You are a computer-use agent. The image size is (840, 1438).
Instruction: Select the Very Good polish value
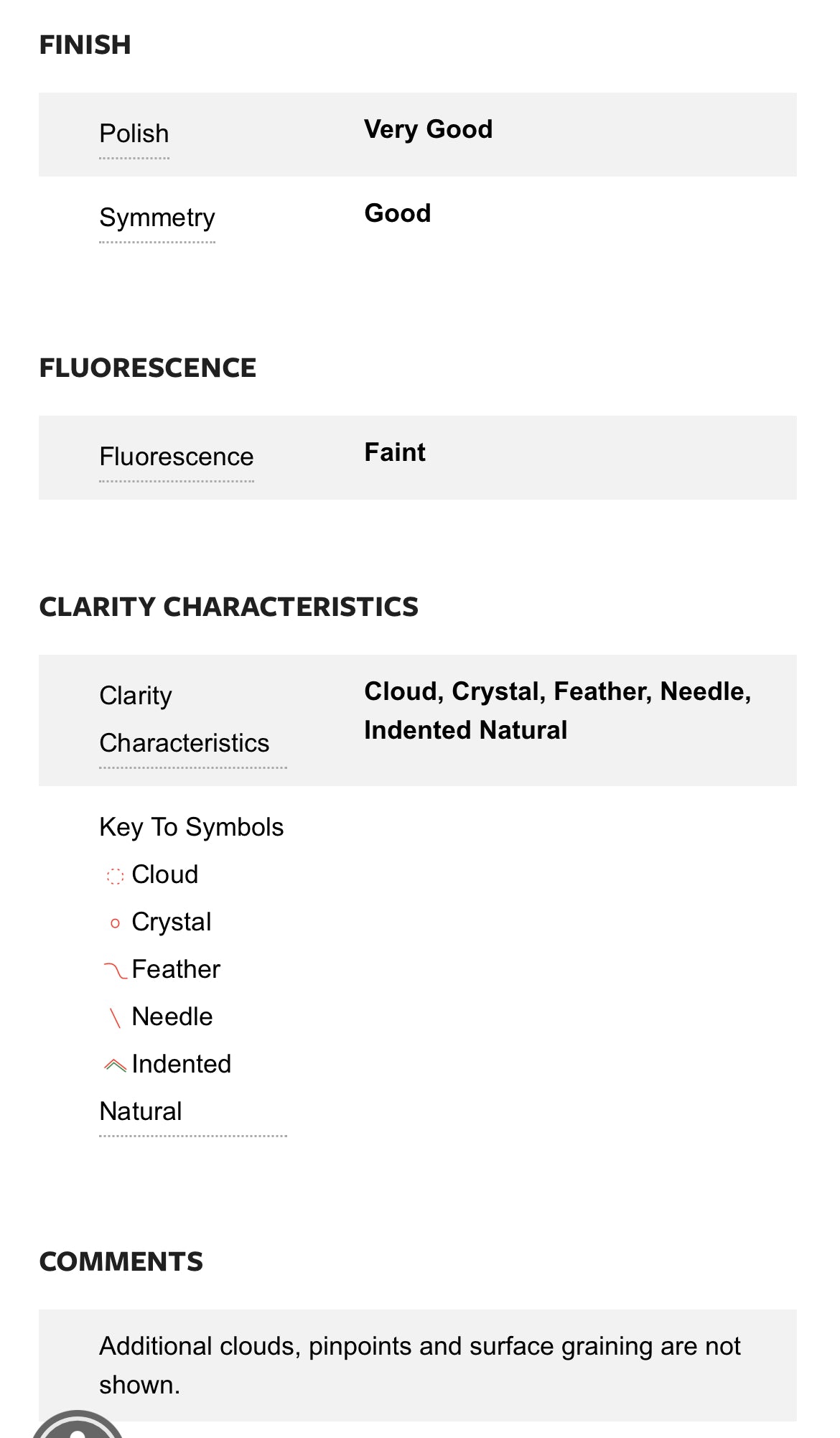coord(429,130)
